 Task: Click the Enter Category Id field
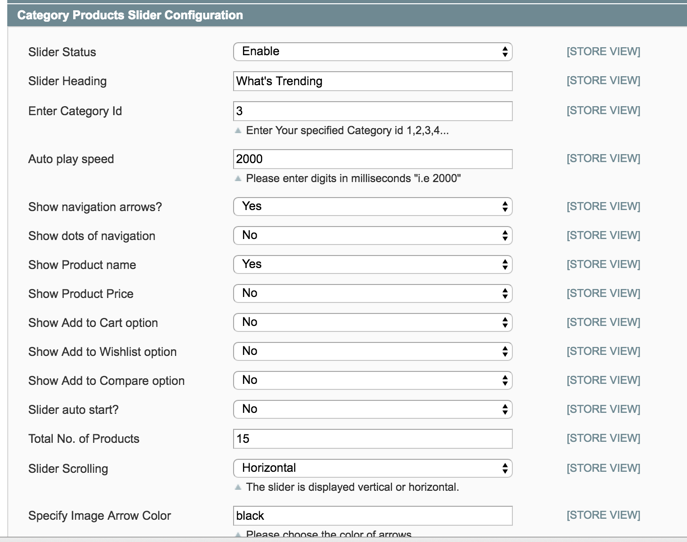(372, 111)
